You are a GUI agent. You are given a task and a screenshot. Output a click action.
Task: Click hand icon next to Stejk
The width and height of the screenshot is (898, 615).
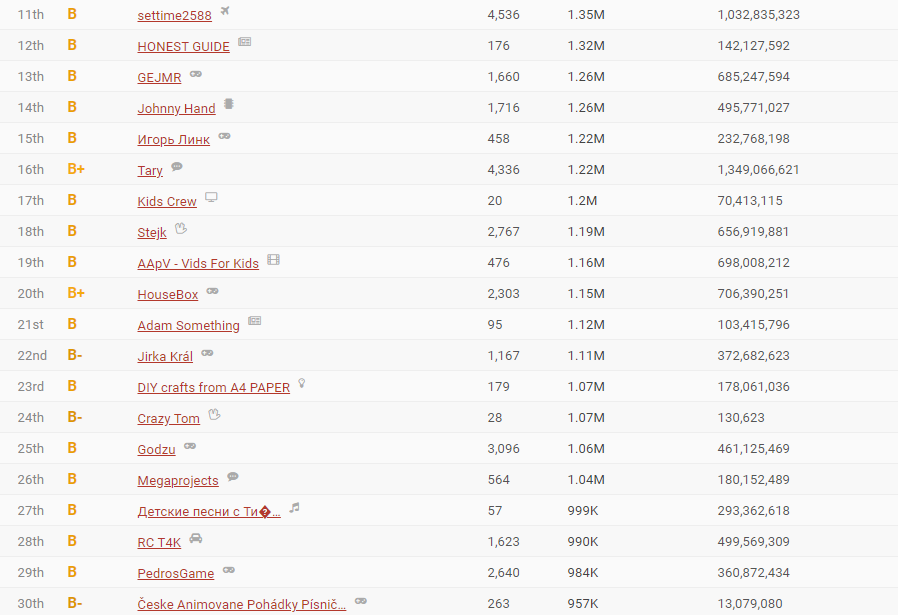tap(181, 228)
